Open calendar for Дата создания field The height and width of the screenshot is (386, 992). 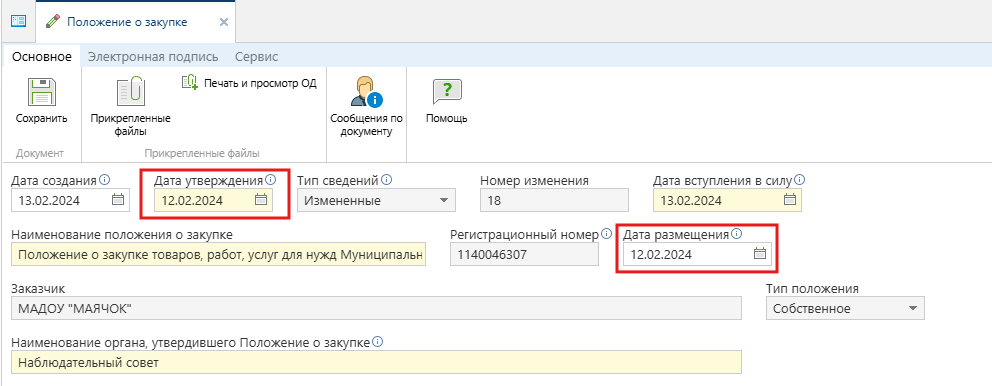tap(118, 200)
